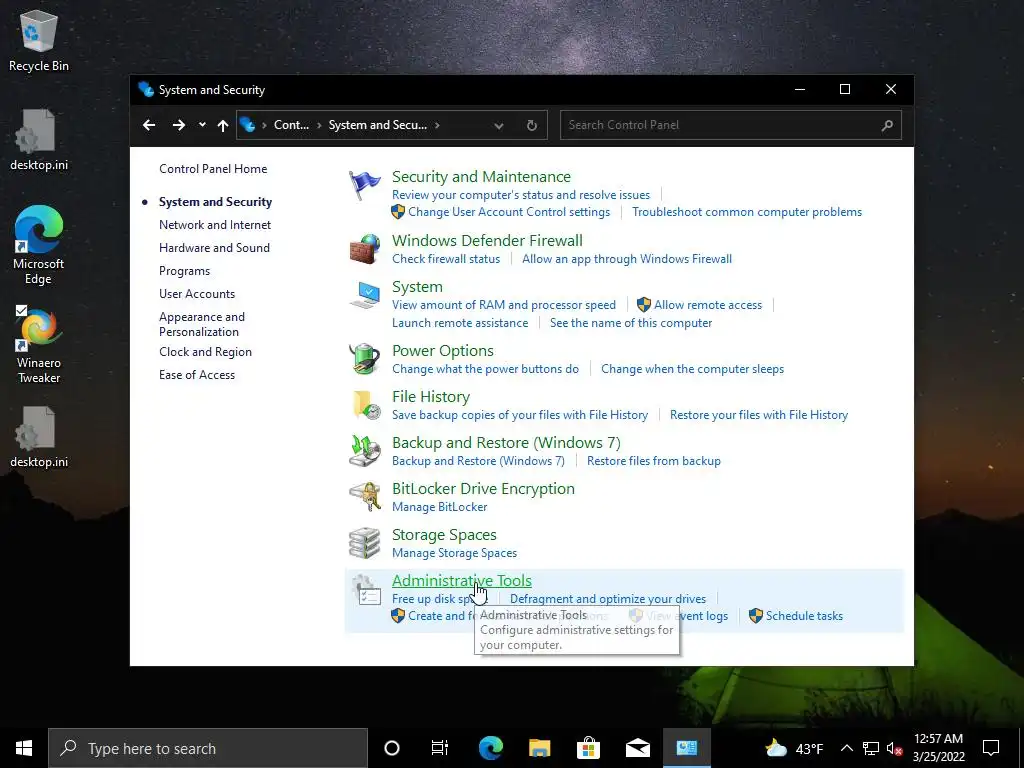Open Restore files from backup link

click(x=654, y=460)
